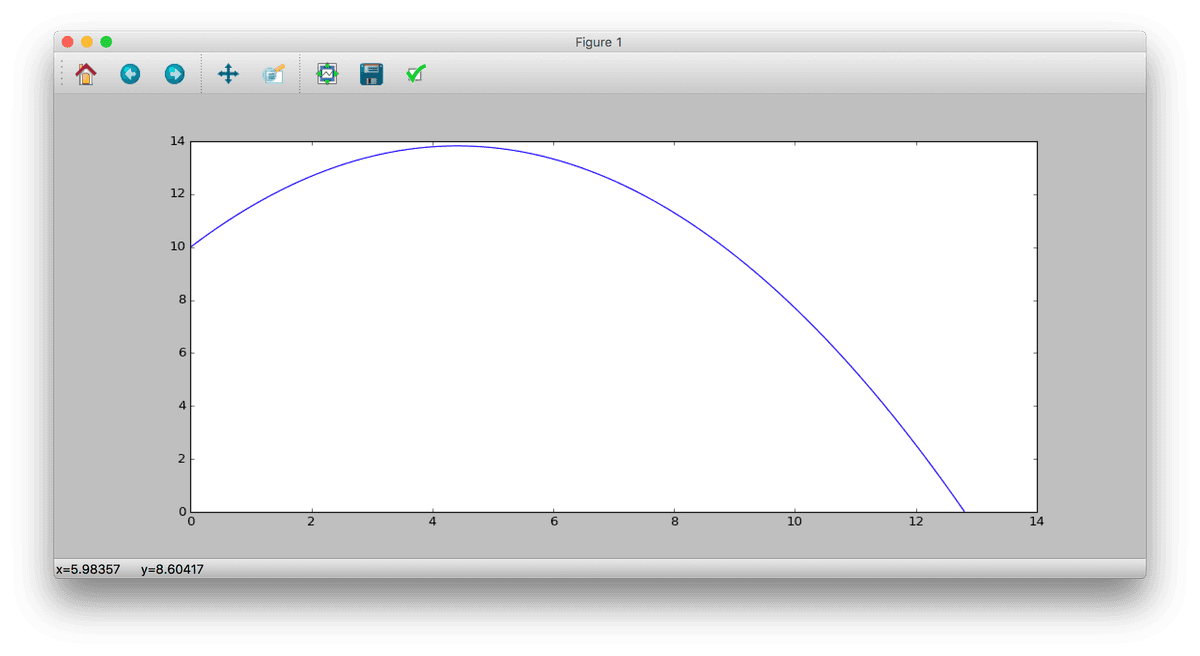Viewport: 1200px width, 656px height.
Task: Click the toolbar's dotted grip handle
Action: [x=62, y=74]
